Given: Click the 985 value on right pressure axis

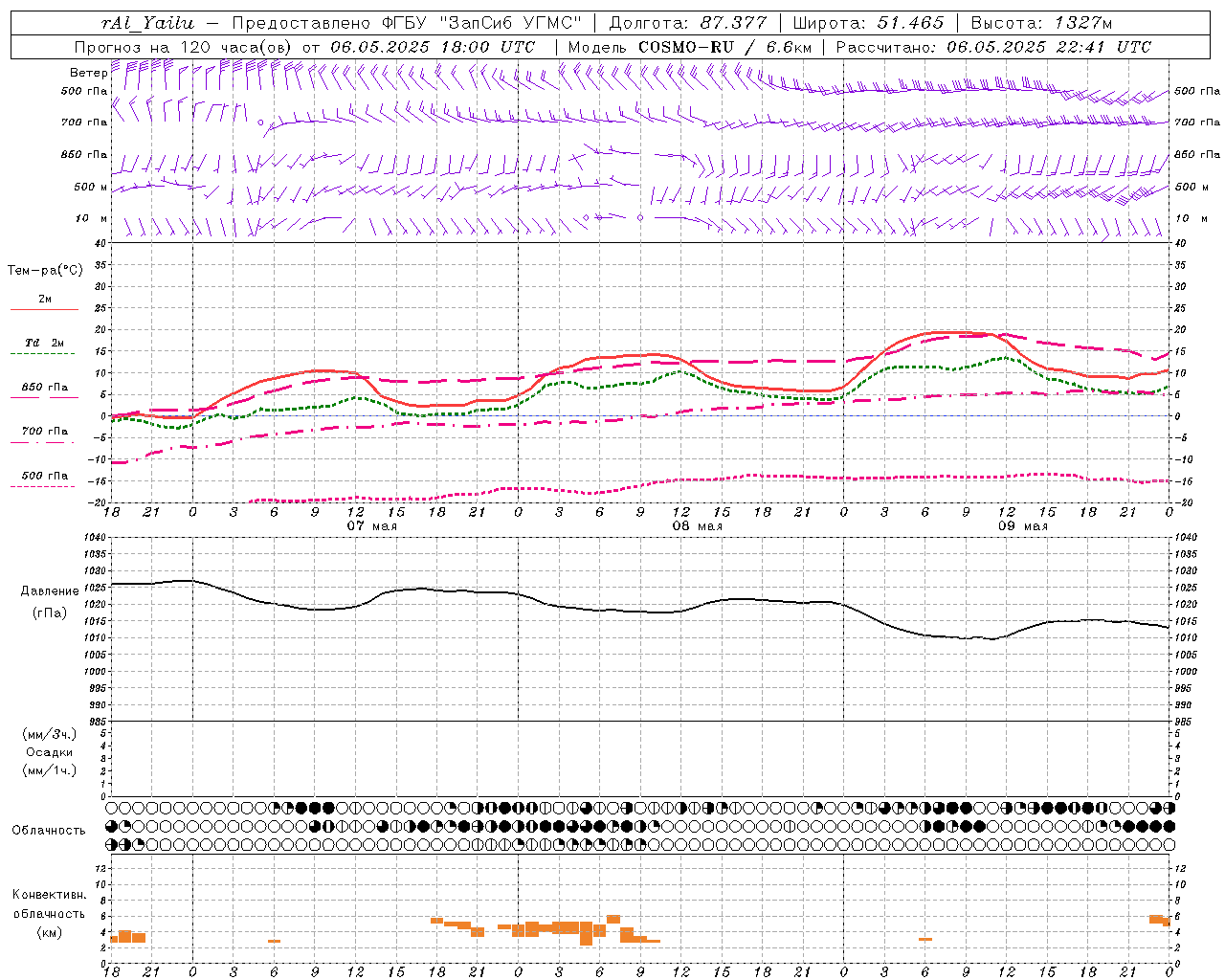Looking at the screenshot, I should (x=1184, y=722).
